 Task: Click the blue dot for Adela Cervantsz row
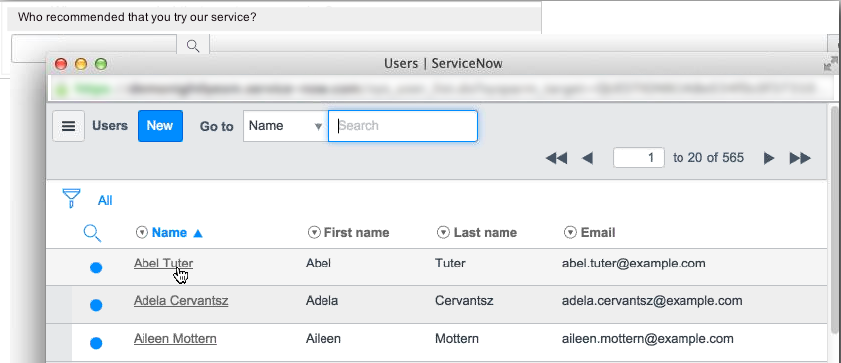(96, 305)
